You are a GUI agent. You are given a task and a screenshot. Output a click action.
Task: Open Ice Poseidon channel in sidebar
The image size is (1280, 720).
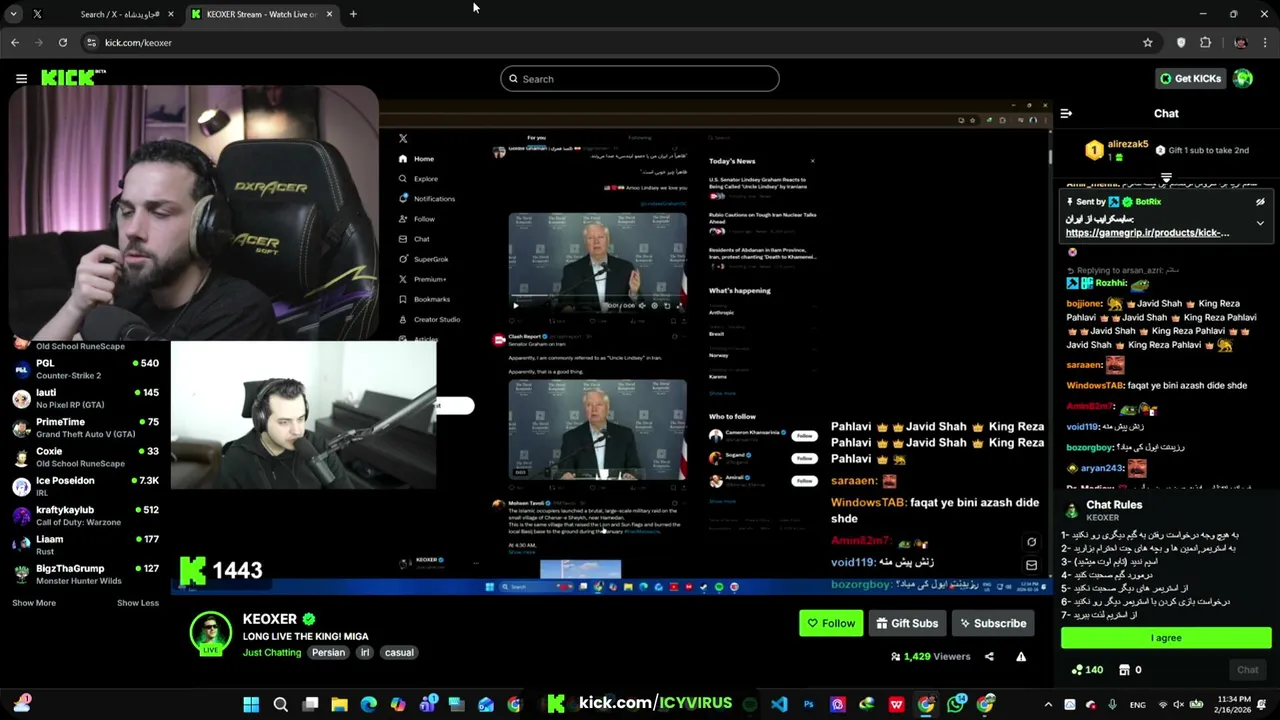tap(85, 486)
